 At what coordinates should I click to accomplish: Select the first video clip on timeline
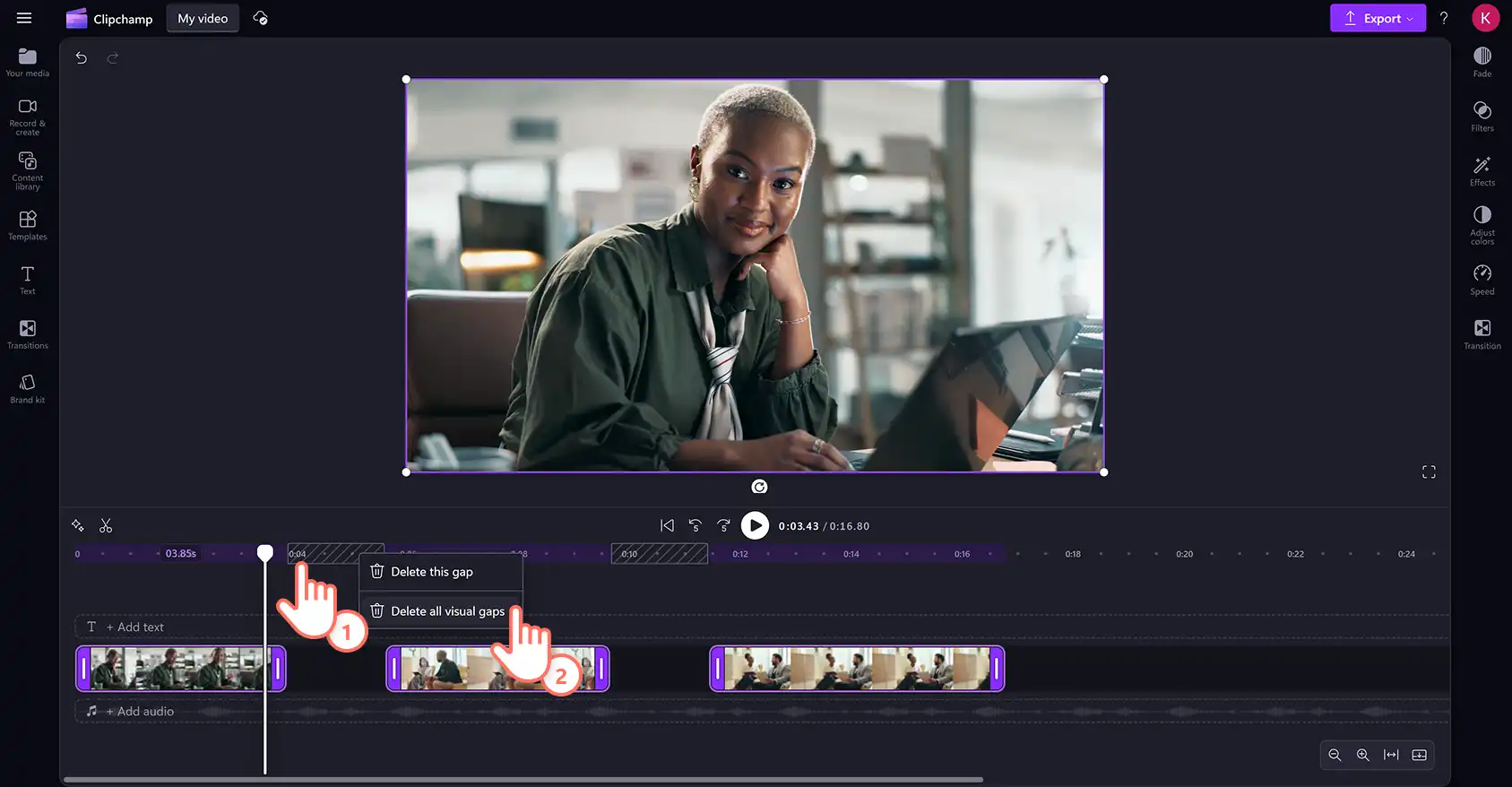[x=180, y=669]
